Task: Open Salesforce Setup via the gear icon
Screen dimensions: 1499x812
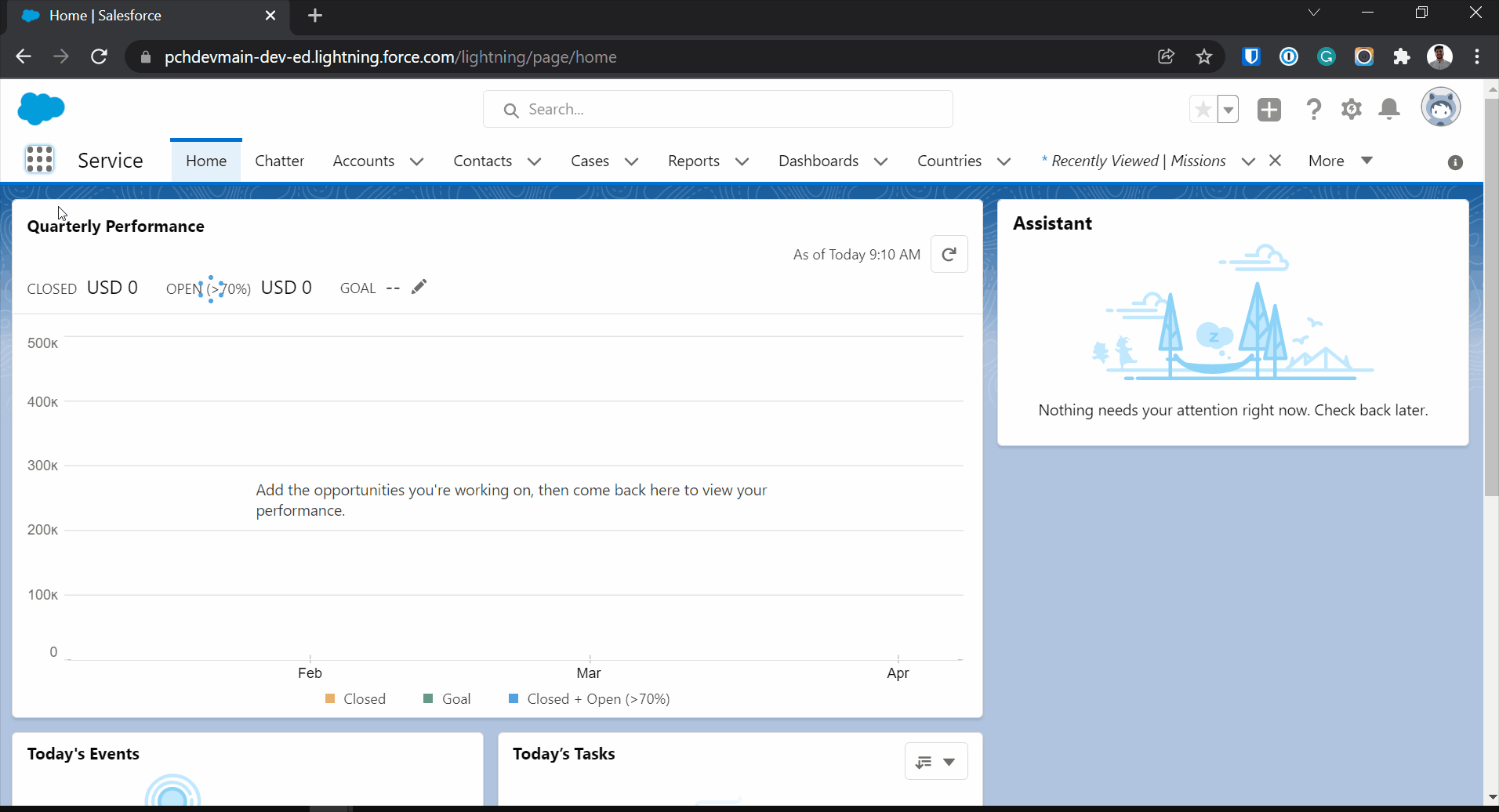Action: 1352,109
